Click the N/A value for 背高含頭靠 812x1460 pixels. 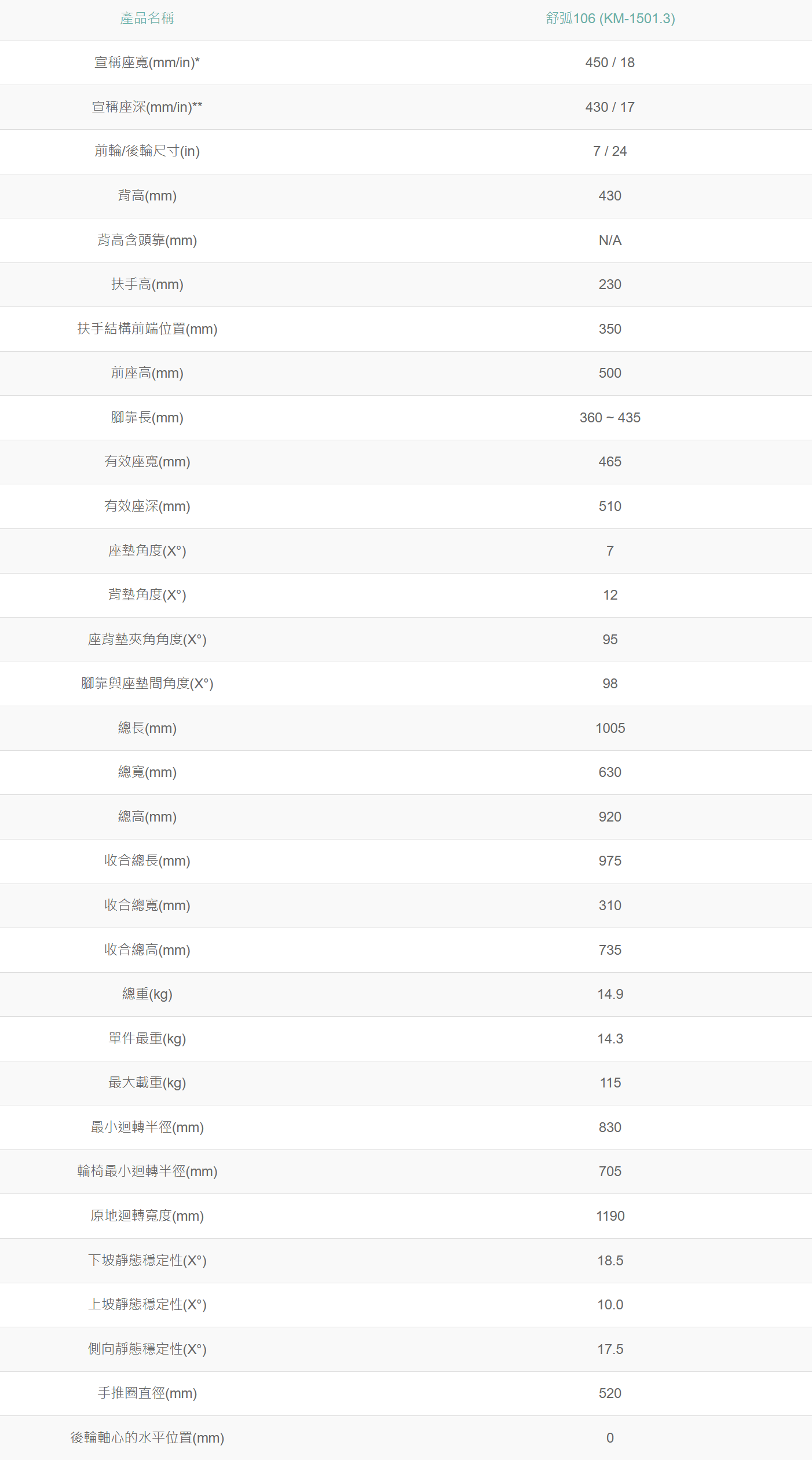pos(610,240)
